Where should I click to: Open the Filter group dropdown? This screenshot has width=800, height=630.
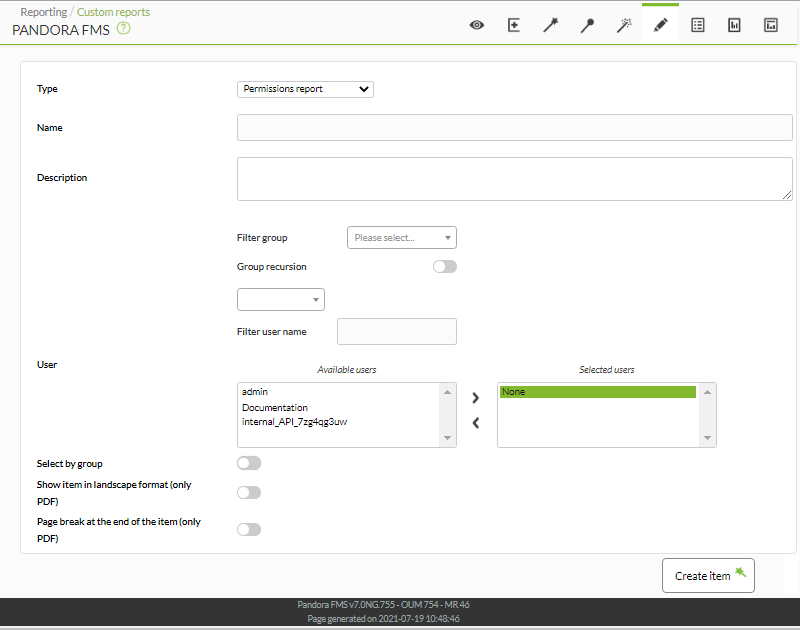[402, 238]
